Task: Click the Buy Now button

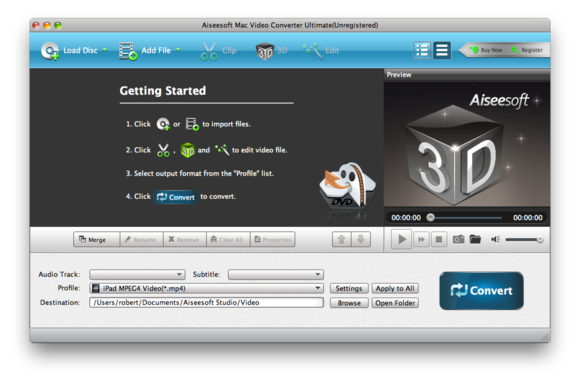Action: [487, 50]
